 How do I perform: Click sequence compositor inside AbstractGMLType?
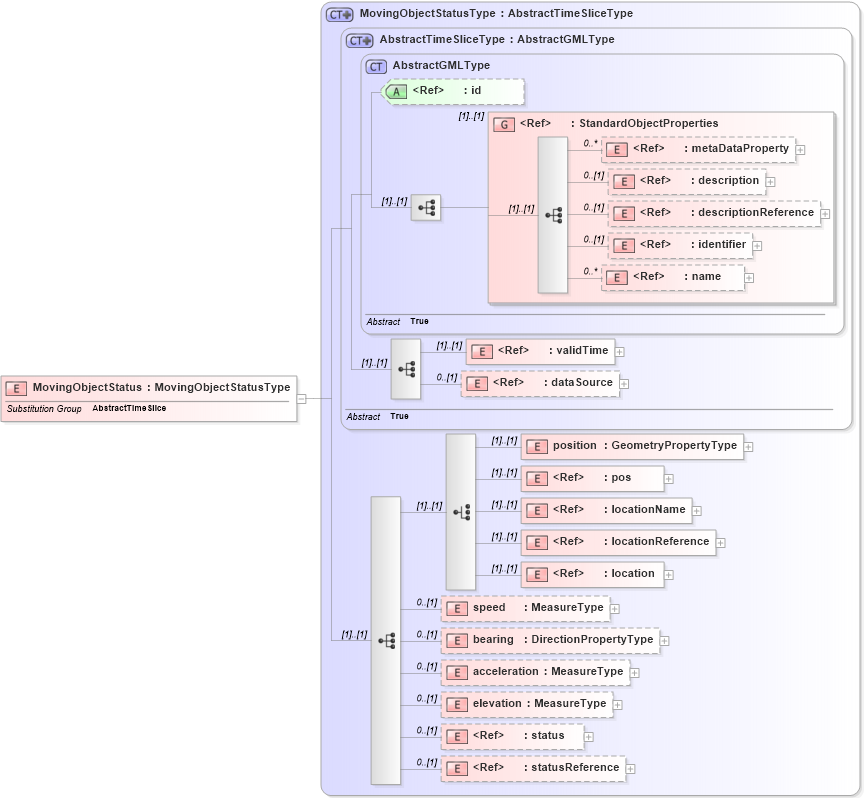[426, 208]
